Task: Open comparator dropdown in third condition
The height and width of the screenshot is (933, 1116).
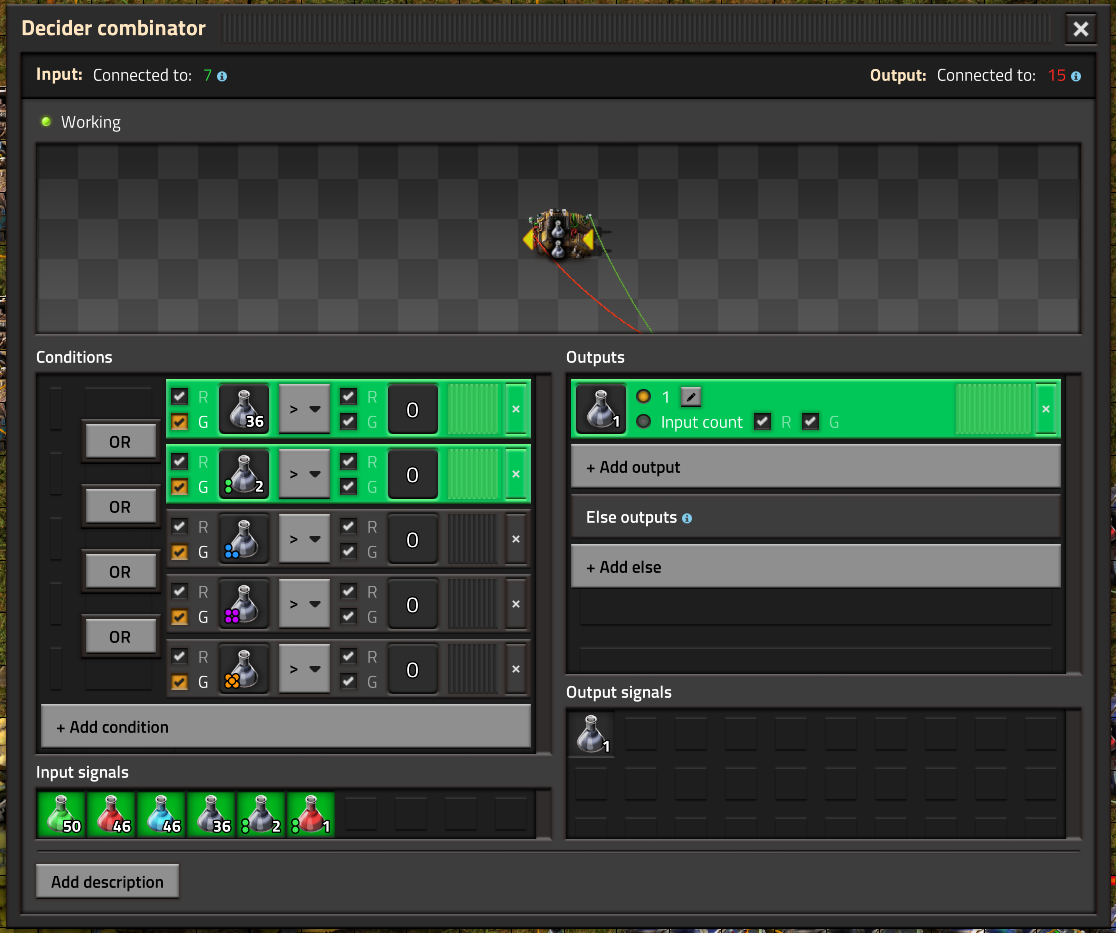Action: [x=305, y=539]
